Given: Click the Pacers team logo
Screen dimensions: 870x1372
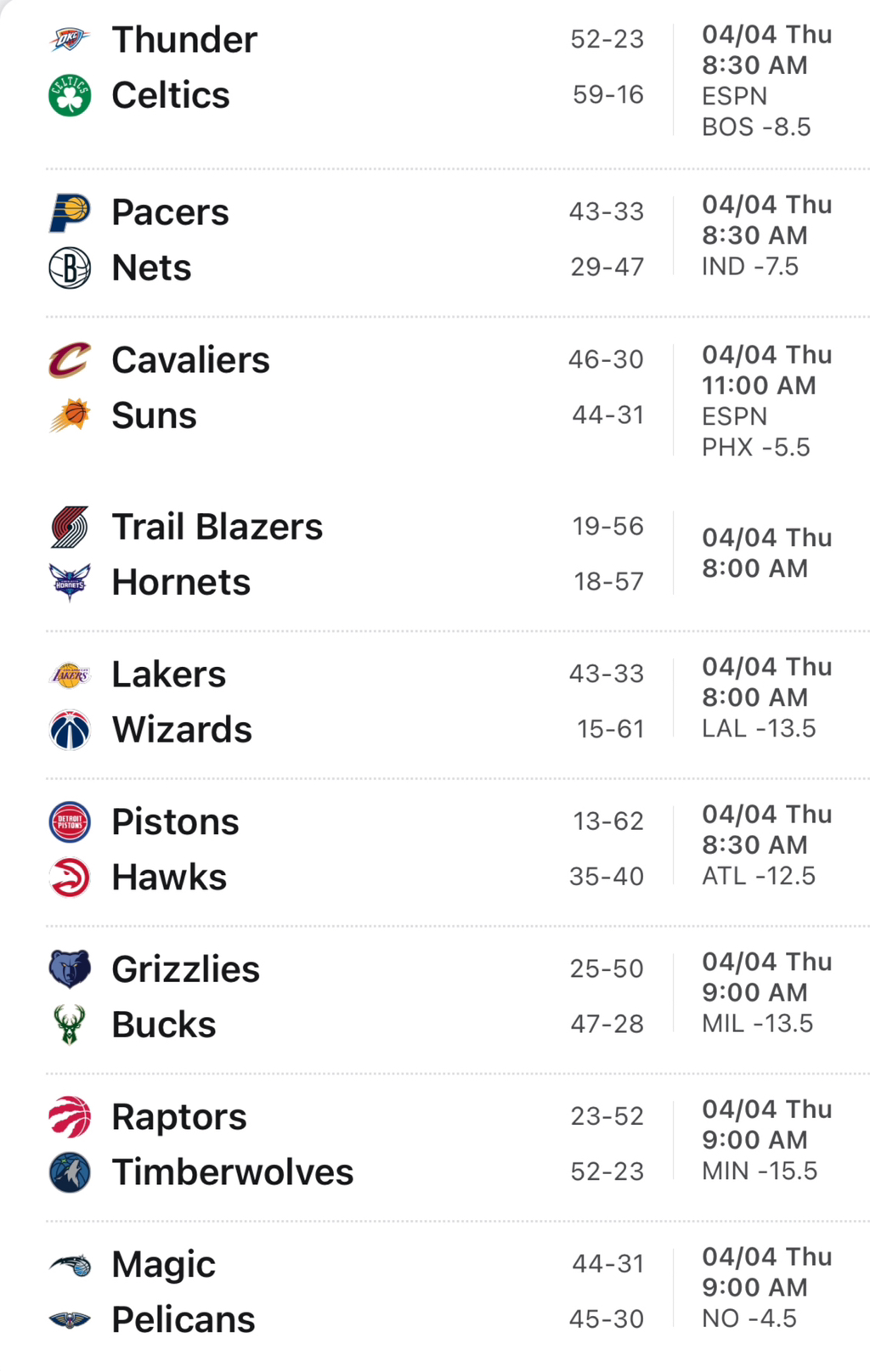Looking at the screenshot, I should [70, 212].
